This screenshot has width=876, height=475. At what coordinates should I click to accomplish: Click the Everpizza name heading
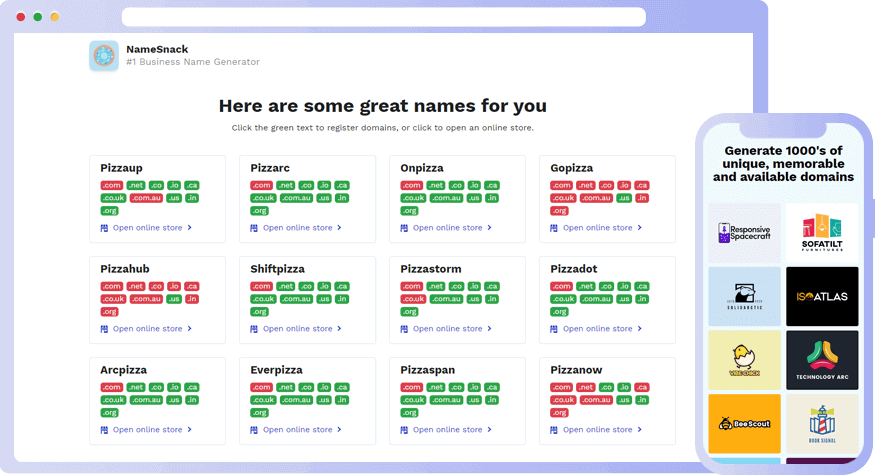click(x=277, y=370)
